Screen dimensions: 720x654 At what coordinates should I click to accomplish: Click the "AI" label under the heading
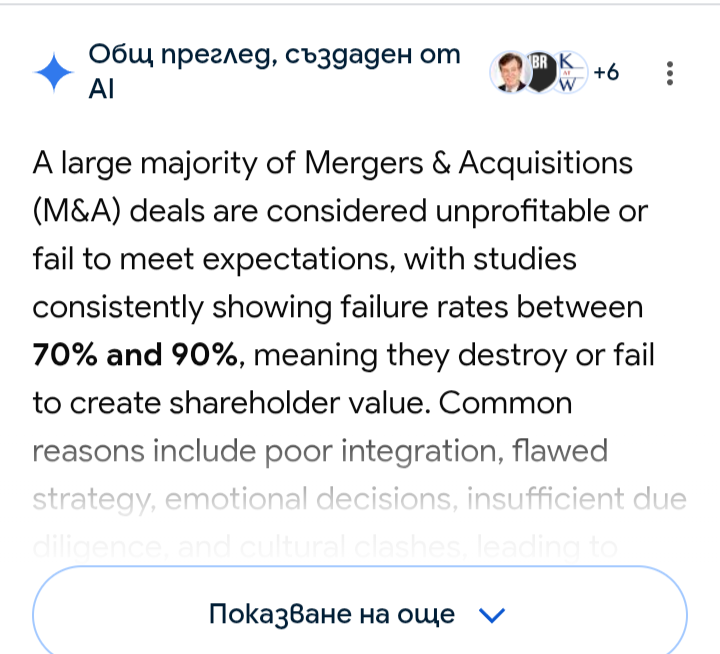101,89
